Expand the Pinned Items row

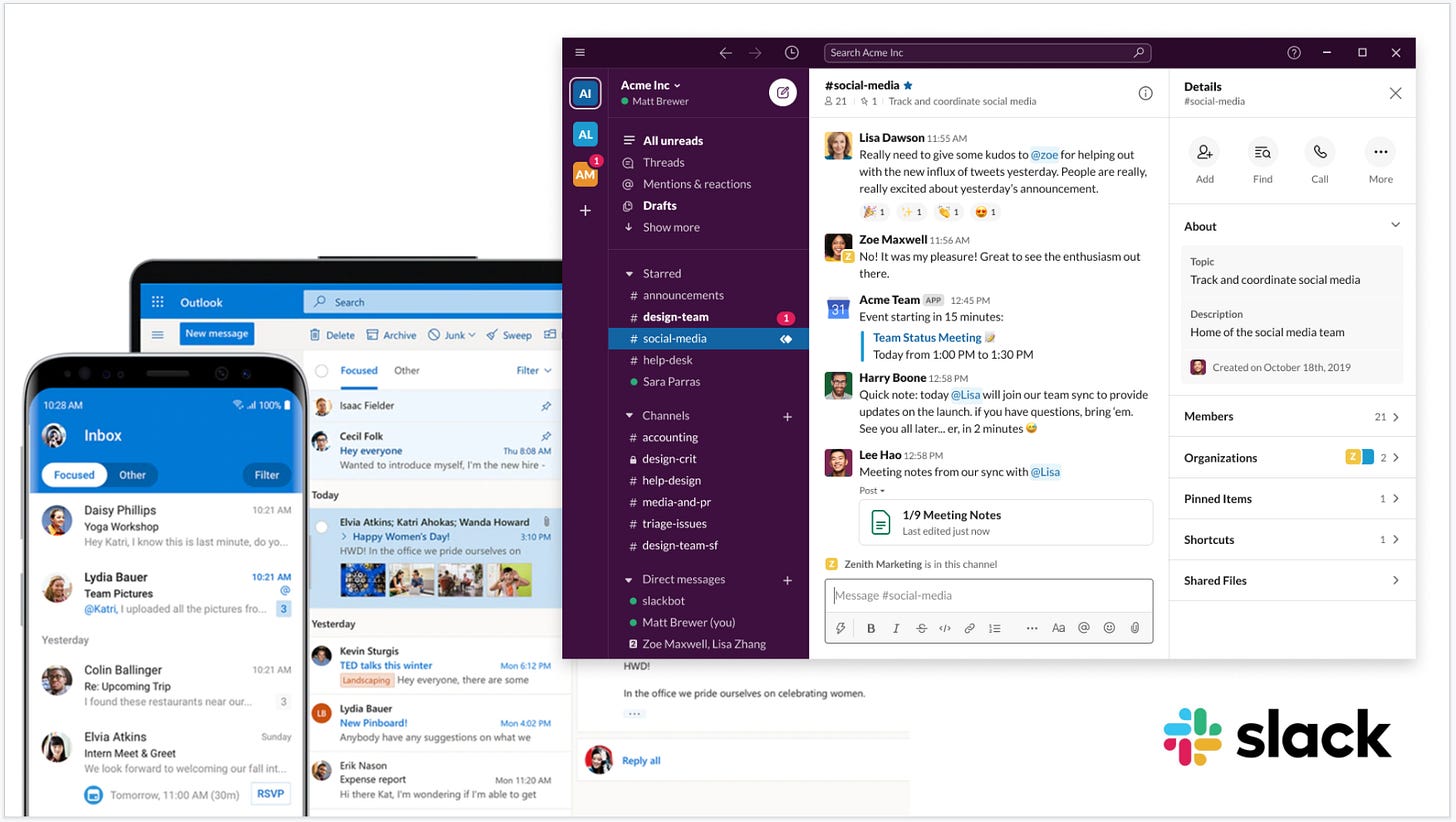tap(1292, 498)
